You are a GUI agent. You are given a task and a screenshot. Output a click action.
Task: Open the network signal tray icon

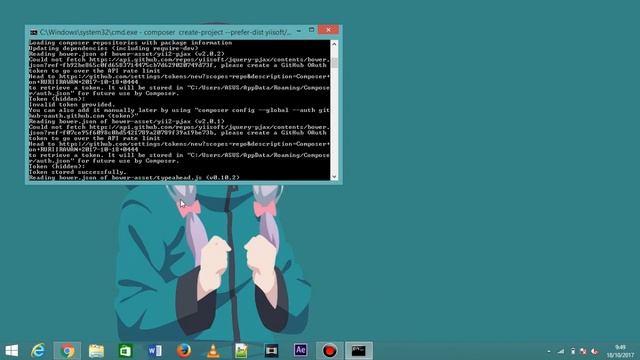pos(561,351)
